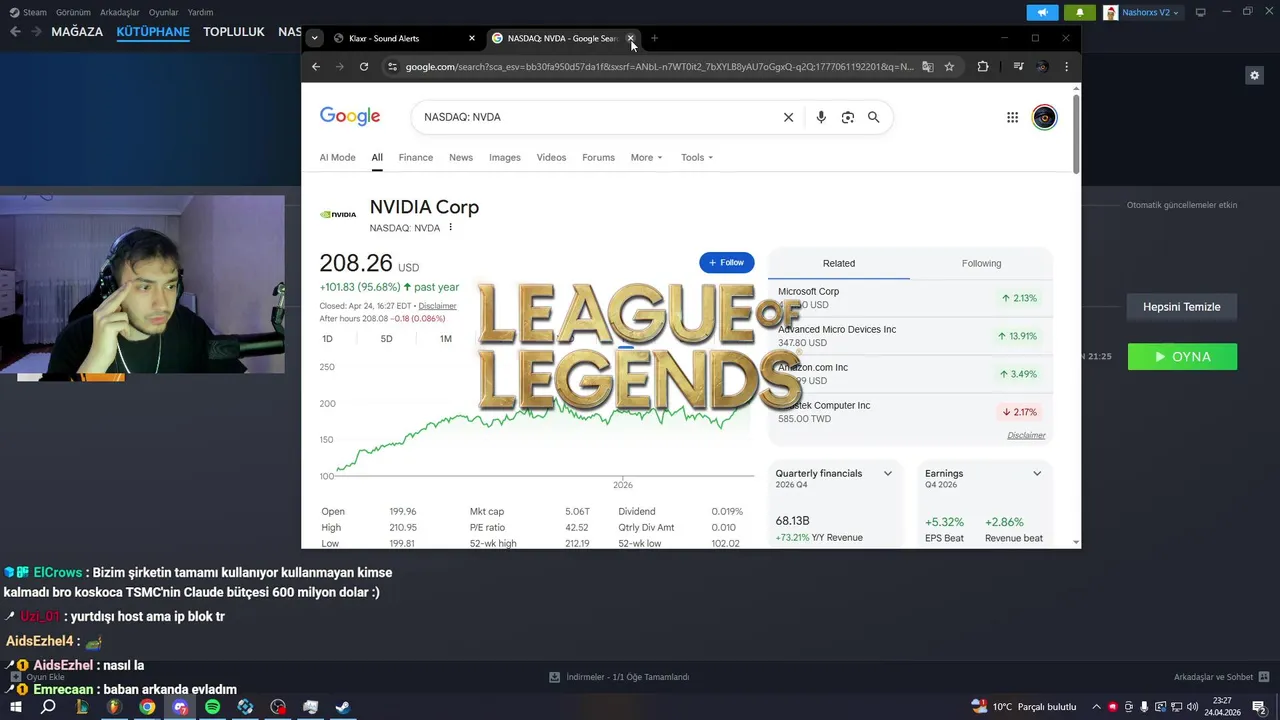Open the Chrome extensions puzzle icon
This screenshot has height=720, width=1280.
pyautogui.click(x=983, y=67)
